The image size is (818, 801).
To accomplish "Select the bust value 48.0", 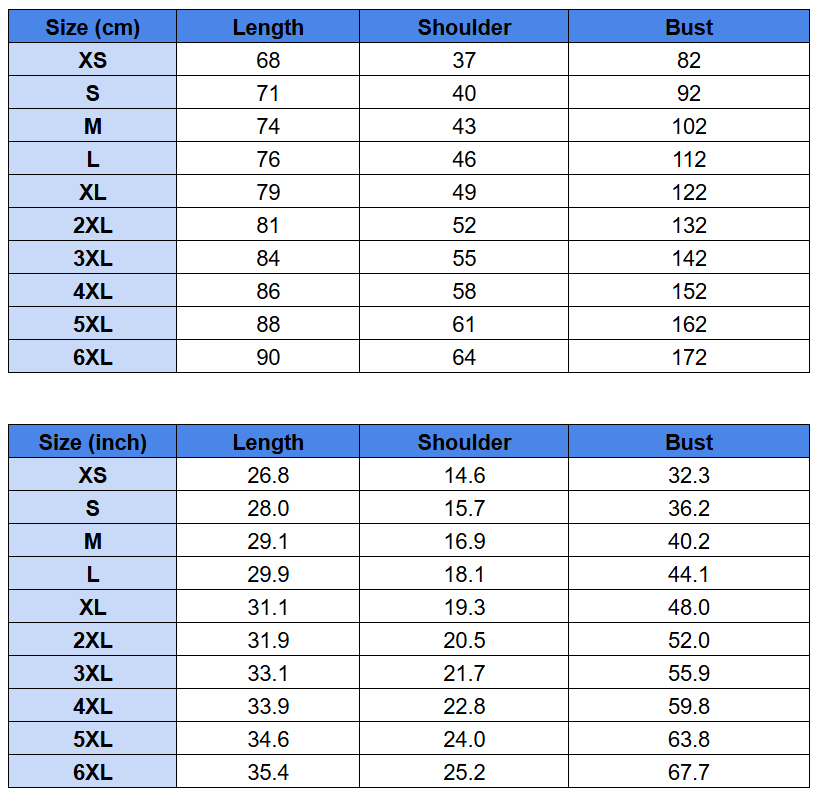I will click(689, 607).
